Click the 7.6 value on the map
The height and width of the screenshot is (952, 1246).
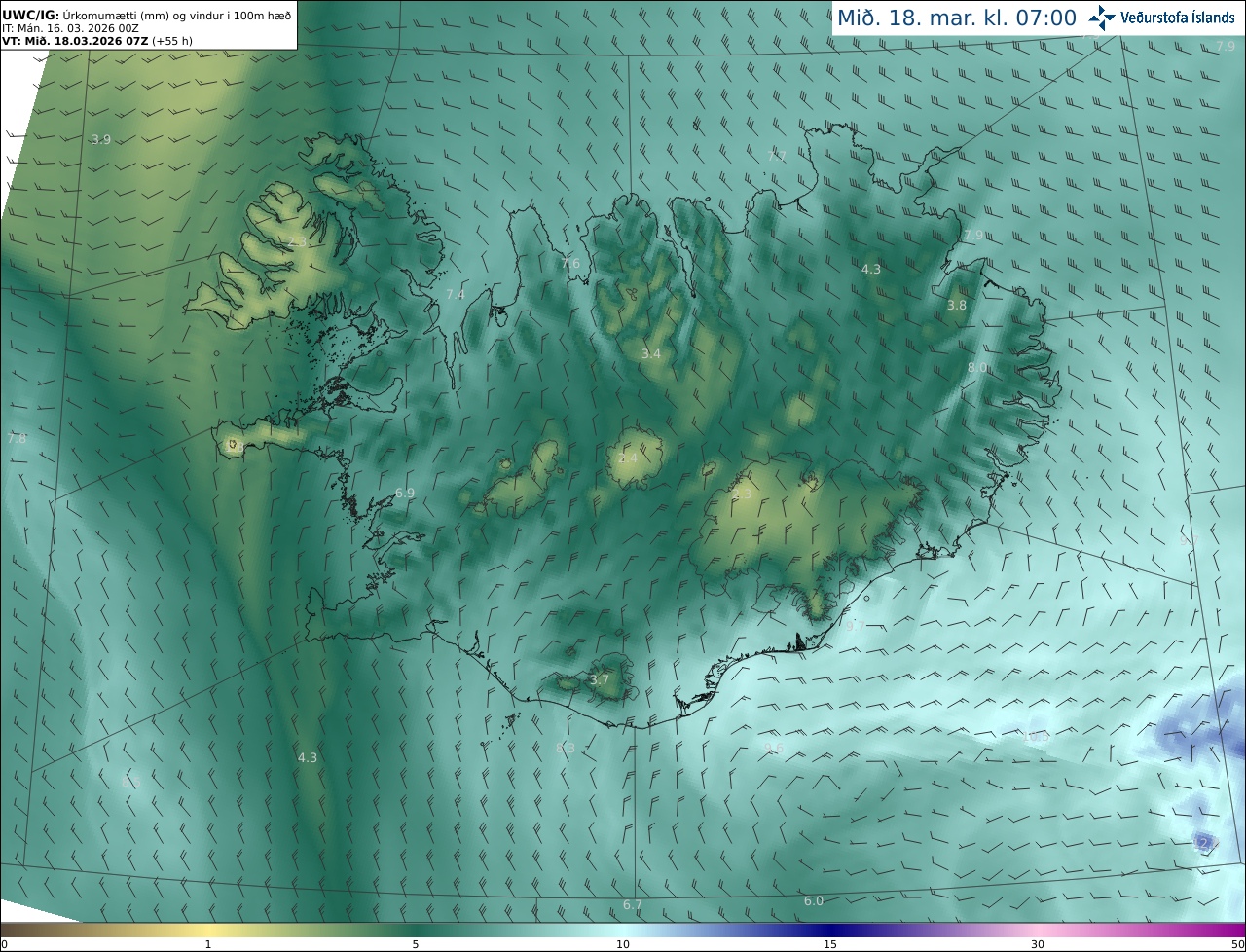click(x=570, y=264)
